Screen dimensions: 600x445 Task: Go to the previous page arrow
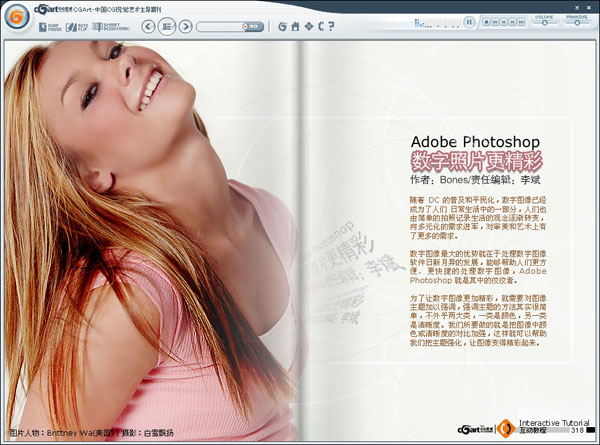pyautogui.click(x=148, y=26)
